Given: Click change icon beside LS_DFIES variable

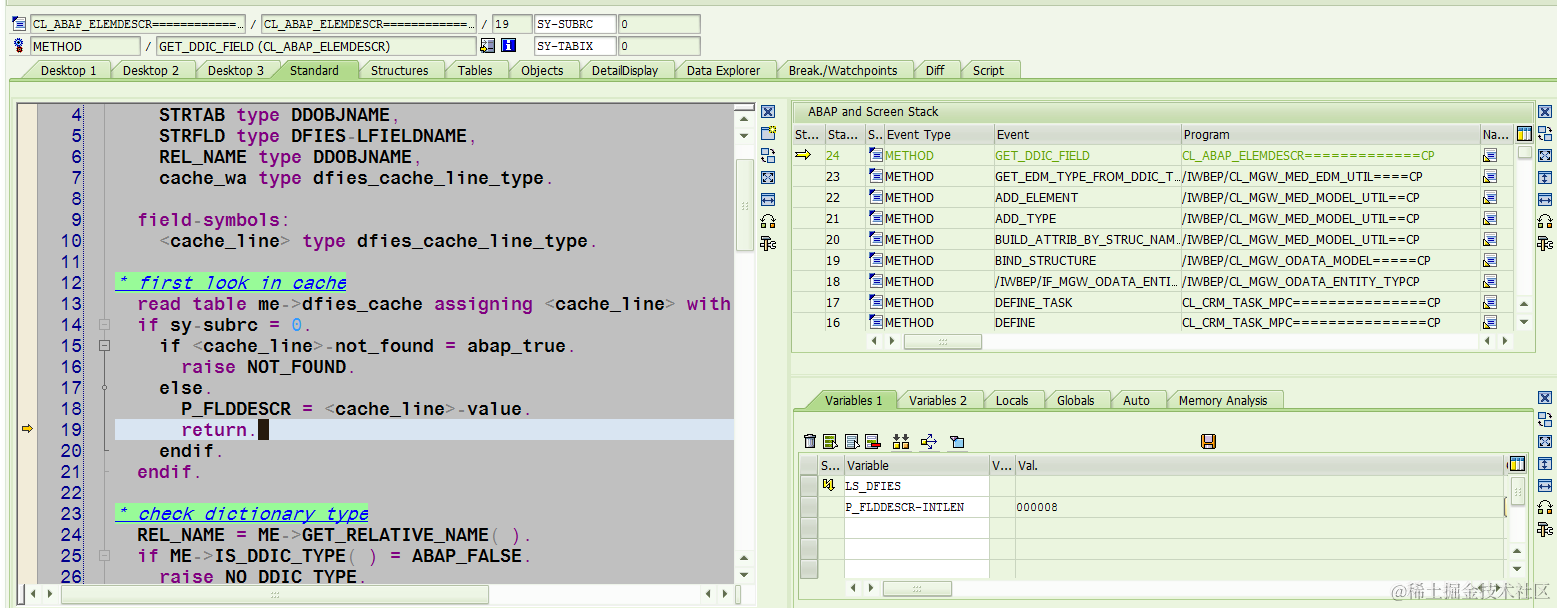Looking at the screenshot, I should click(828, 485).
